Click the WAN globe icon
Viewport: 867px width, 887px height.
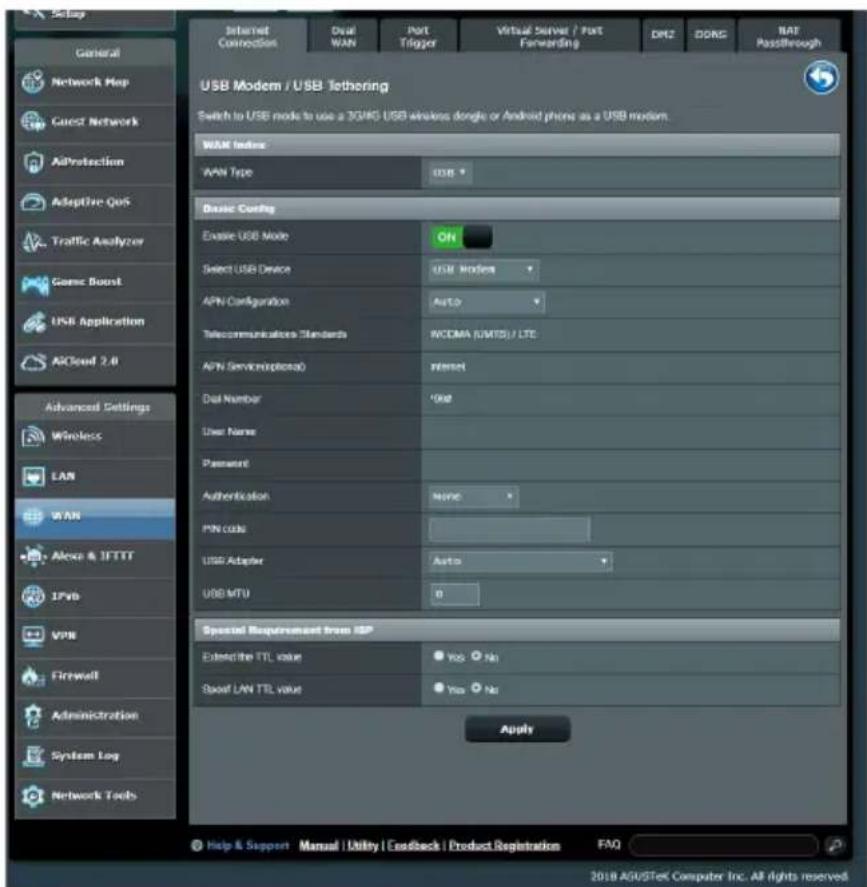[x=33, y=516]
